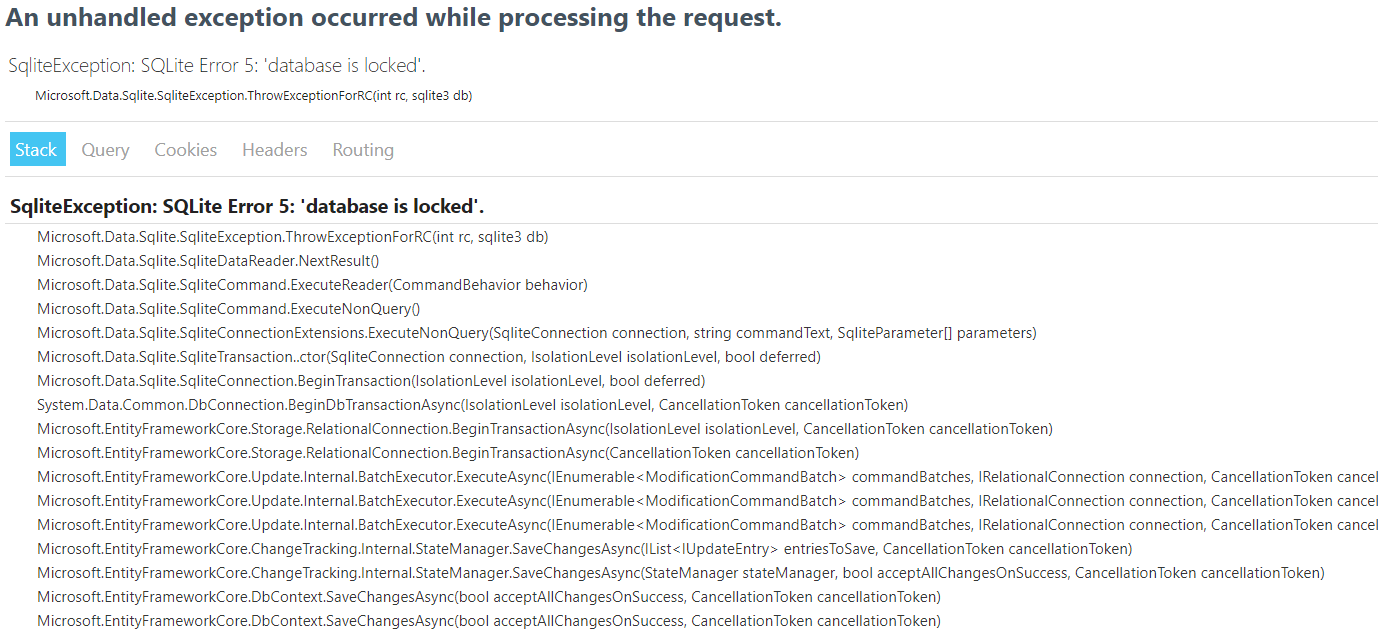
Task: Switch to the Headers tab
Action: [274, 149]
